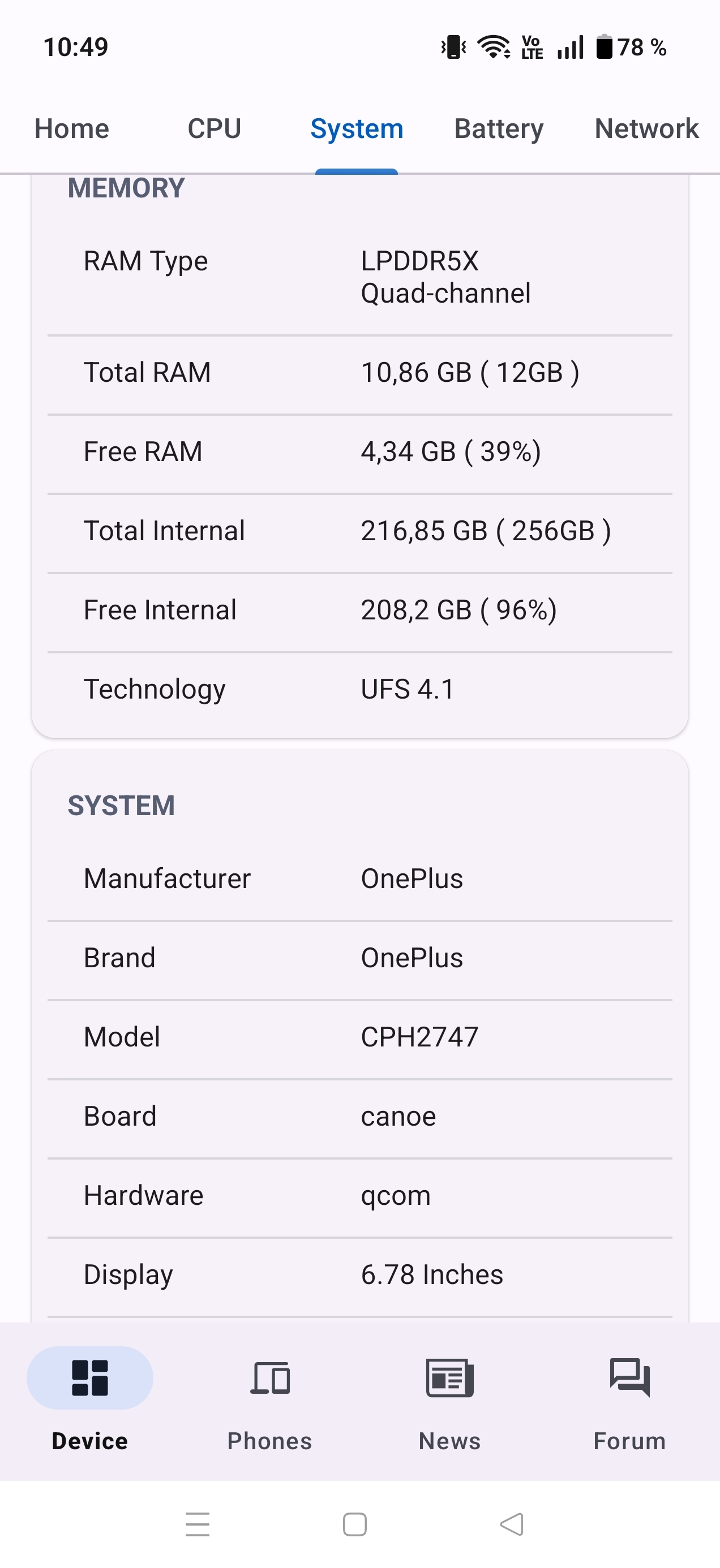Tap the Model CPH2747 row
This screenshot has height=1568, width=720.
(x=359, y=1037)
